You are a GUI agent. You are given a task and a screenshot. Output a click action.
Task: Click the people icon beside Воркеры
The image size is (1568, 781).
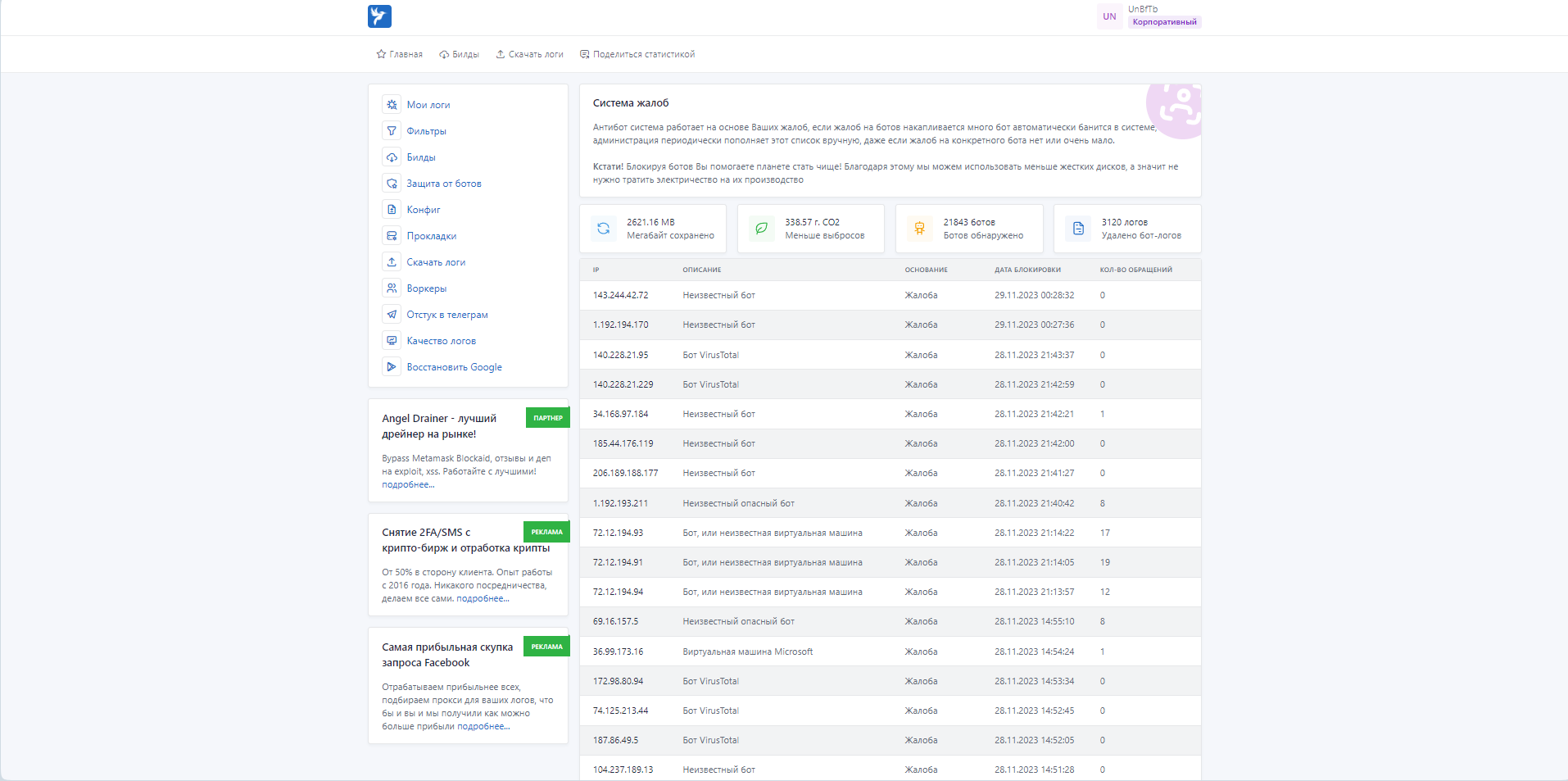coord(392,288)
